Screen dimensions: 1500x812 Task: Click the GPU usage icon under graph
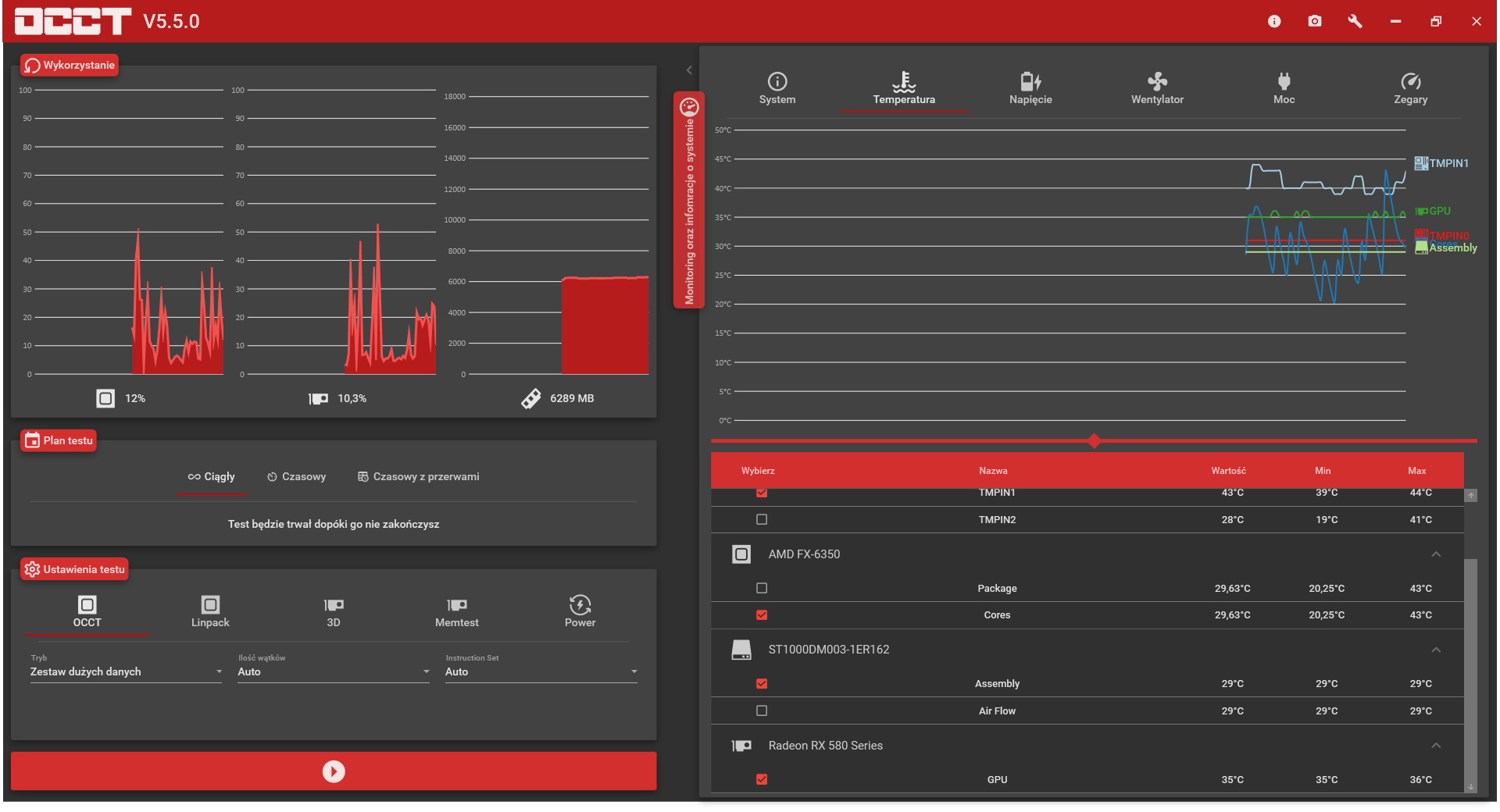[318, 399]
